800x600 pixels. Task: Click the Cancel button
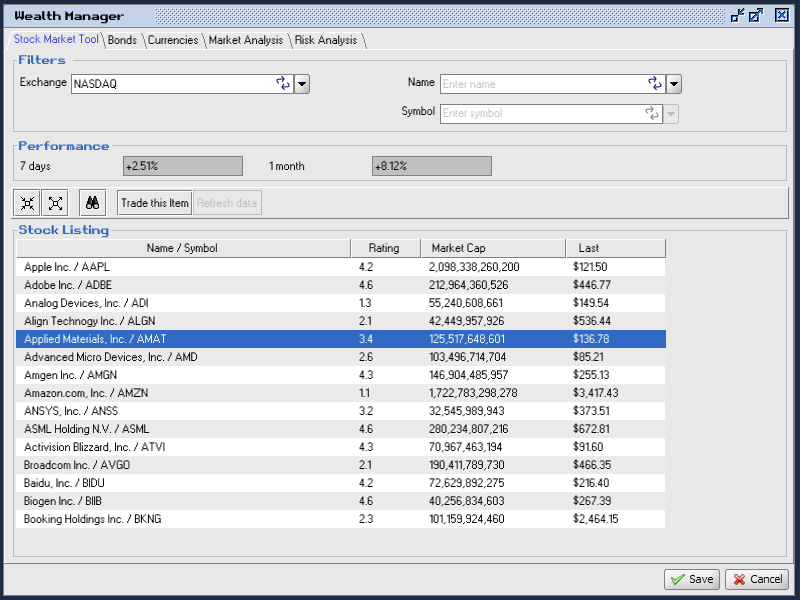coord(757,580)
